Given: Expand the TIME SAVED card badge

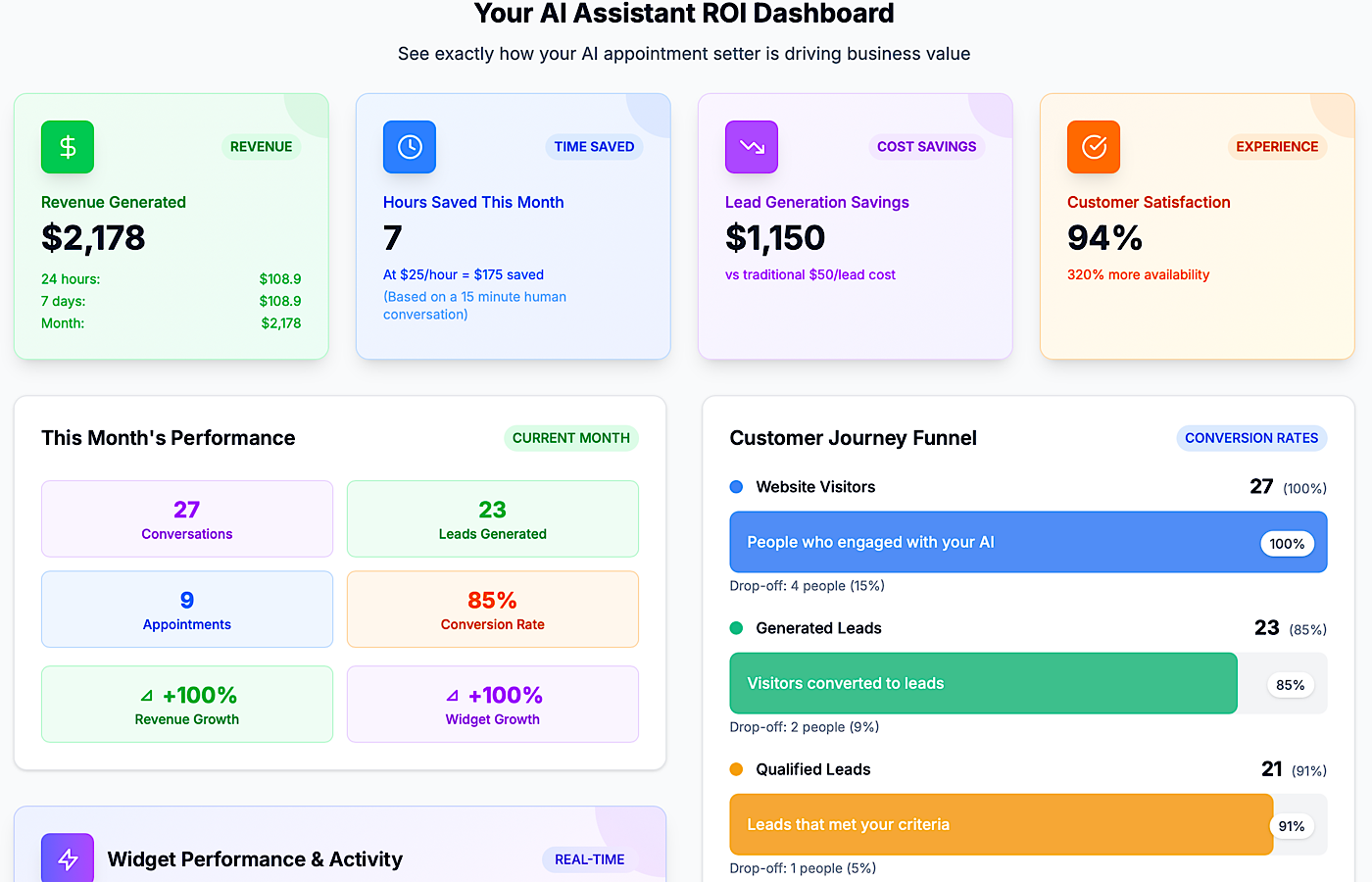Looking at the screenshot, I should 594,146.
